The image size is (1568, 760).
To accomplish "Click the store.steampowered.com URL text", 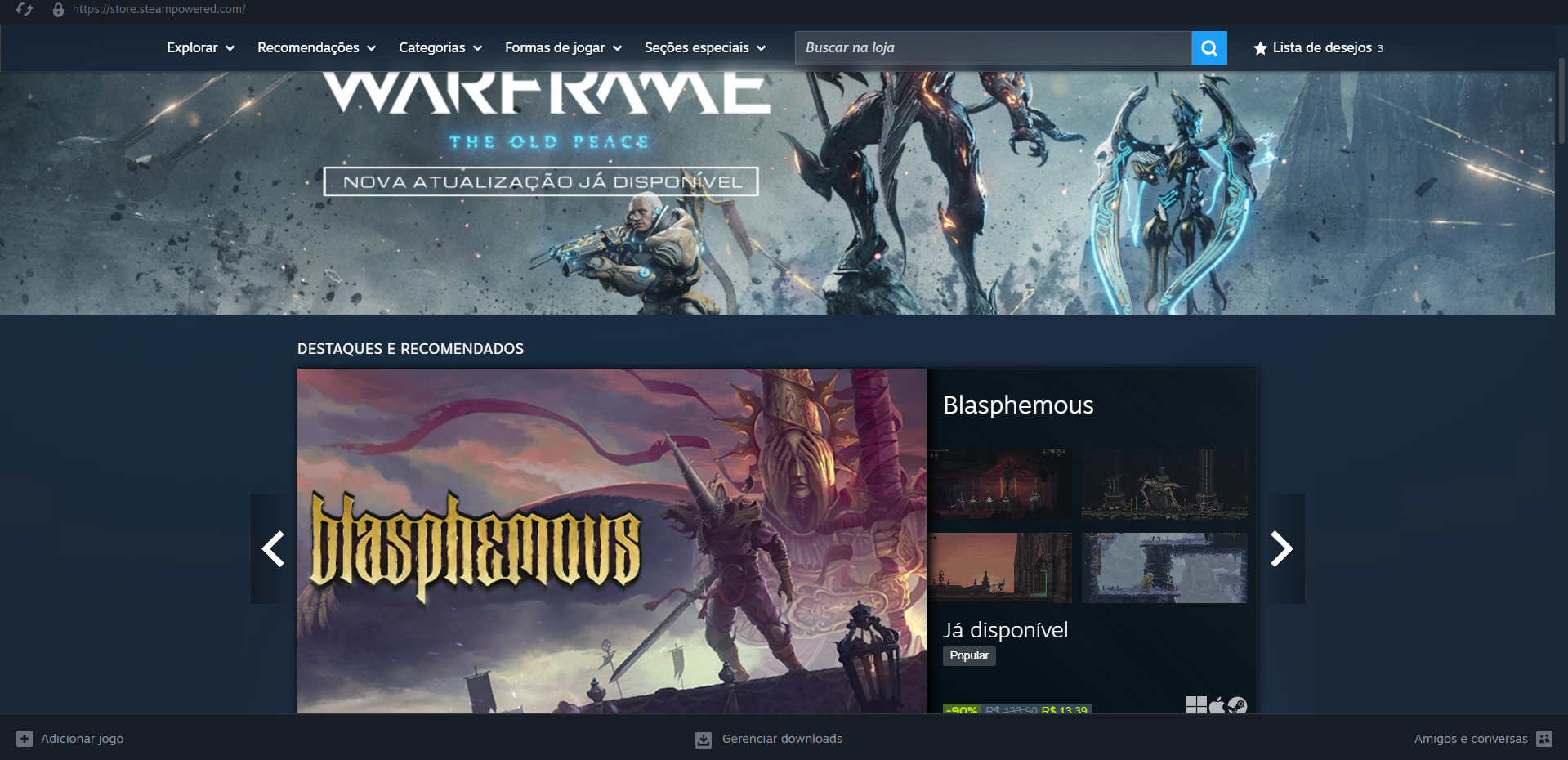I will tap(159, 10).
